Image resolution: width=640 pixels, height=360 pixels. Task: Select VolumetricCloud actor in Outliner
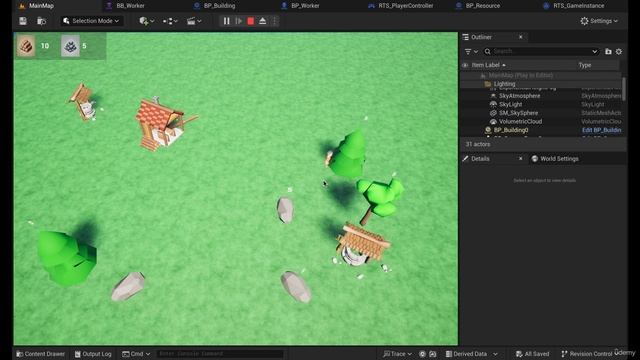(x=520, y=122)
